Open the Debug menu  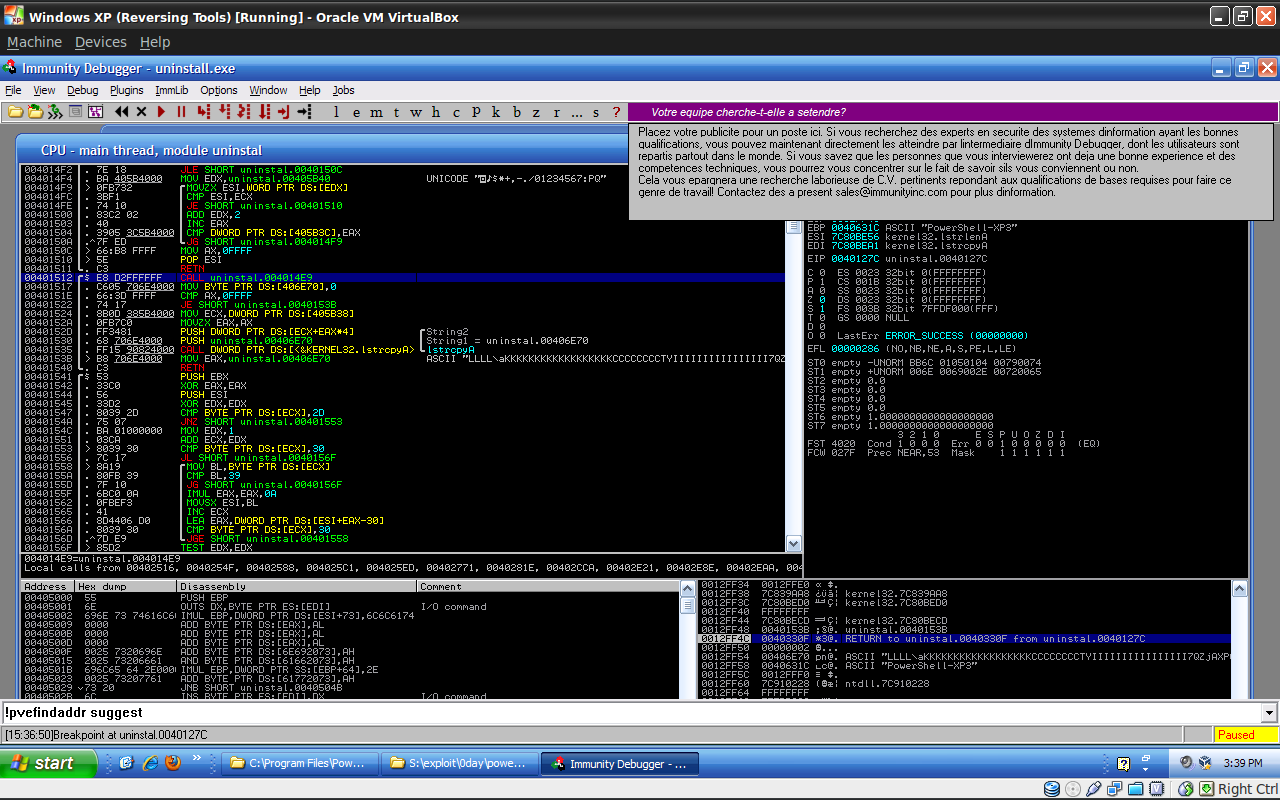pos(83,90)
